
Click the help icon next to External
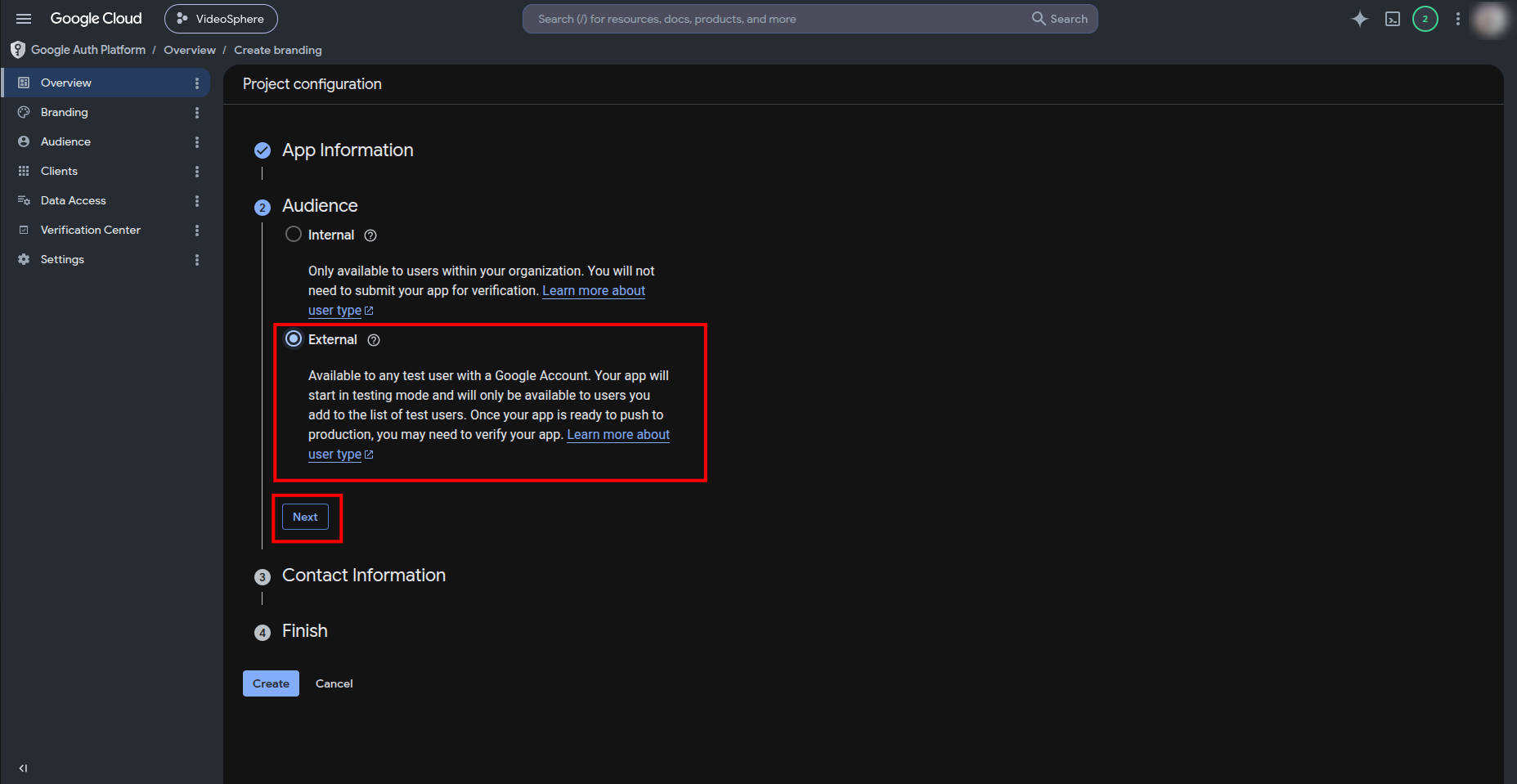[x=374, y=340]
